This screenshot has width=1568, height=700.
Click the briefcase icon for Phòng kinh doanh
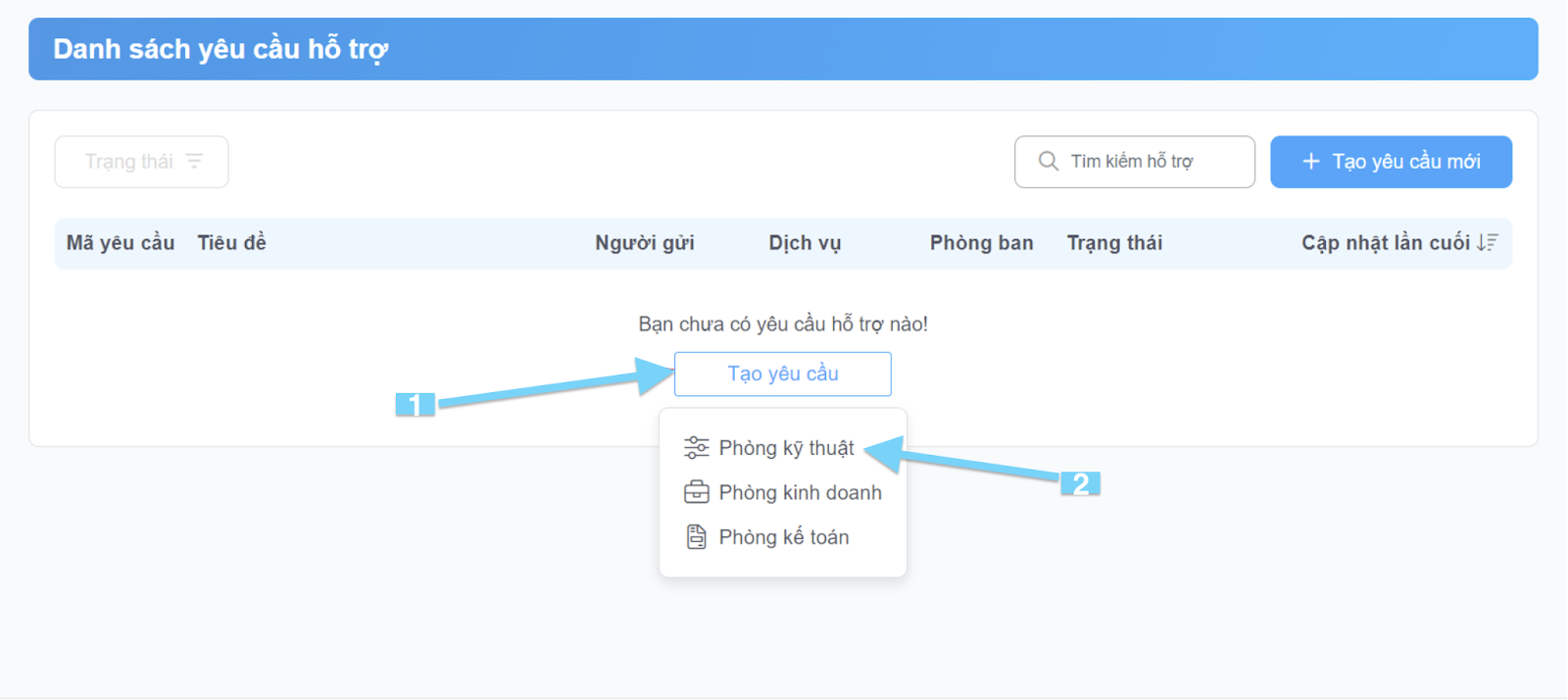[x=696, y=492]
